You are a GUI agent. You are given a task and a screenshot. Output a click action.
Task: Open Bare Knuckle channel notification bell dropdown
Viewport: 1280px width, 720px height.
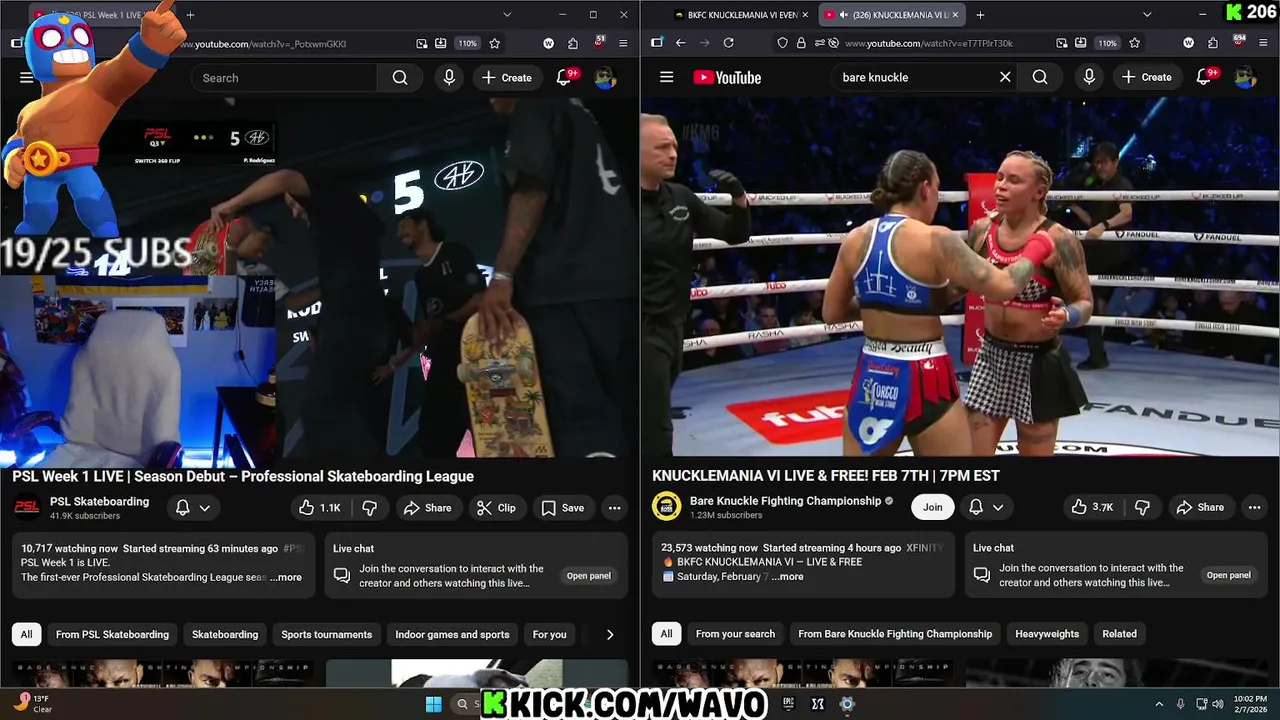986,507
